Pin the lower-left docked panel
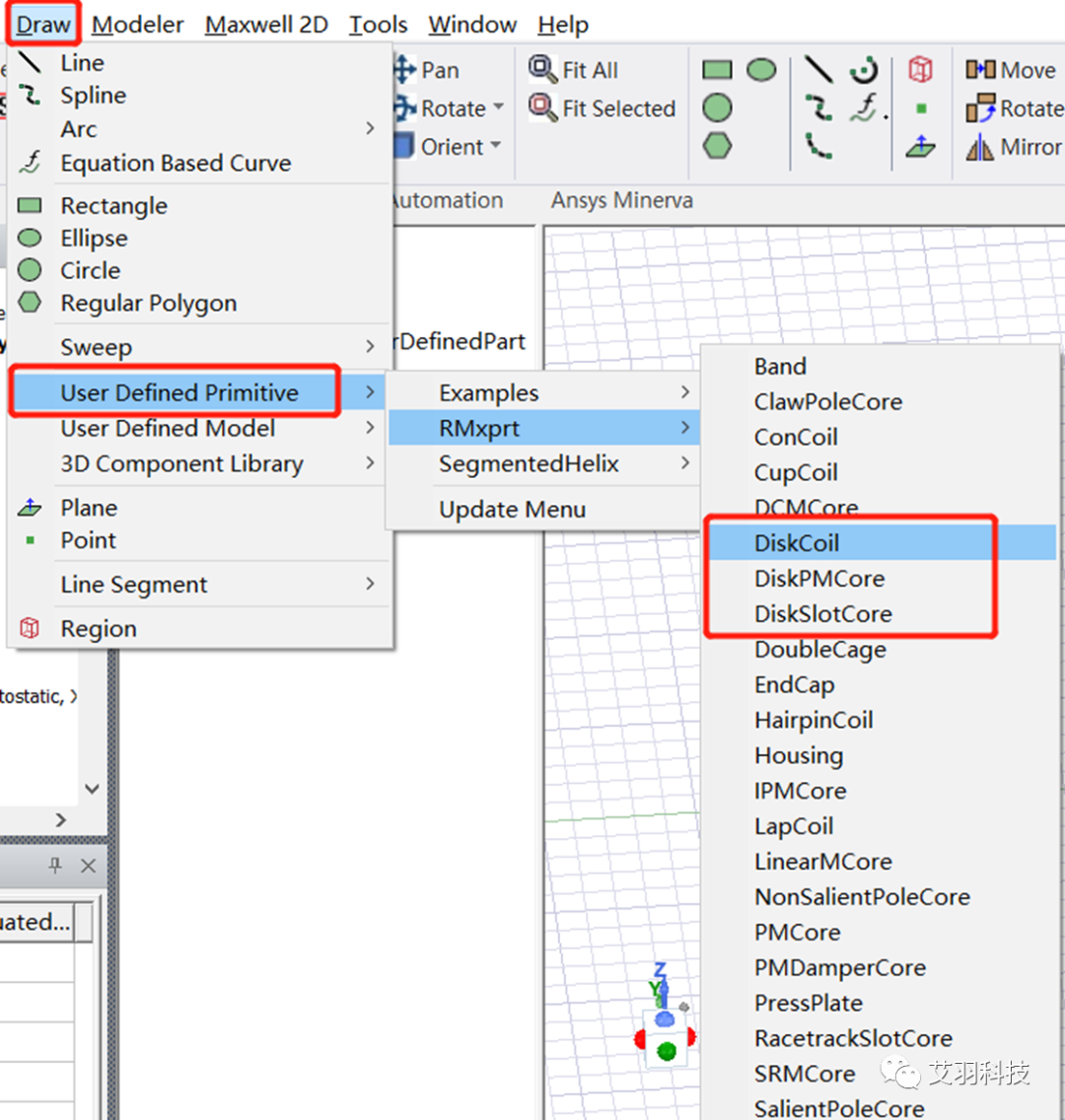The height and width of the screenshot is (1120, 1065). click(55, 866)
